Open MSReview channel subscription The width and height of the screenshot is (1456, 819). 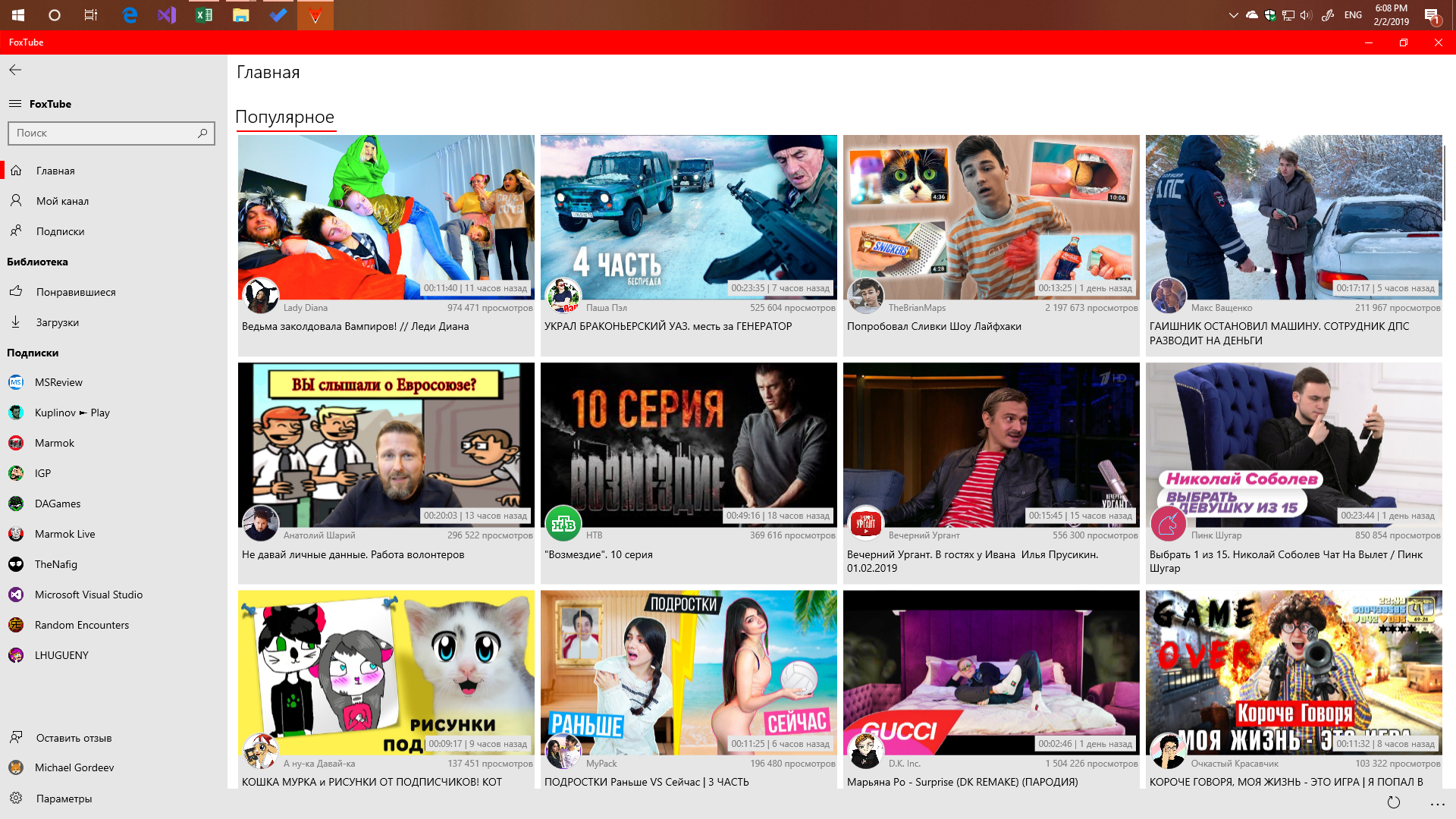click(x=58, y=382)
